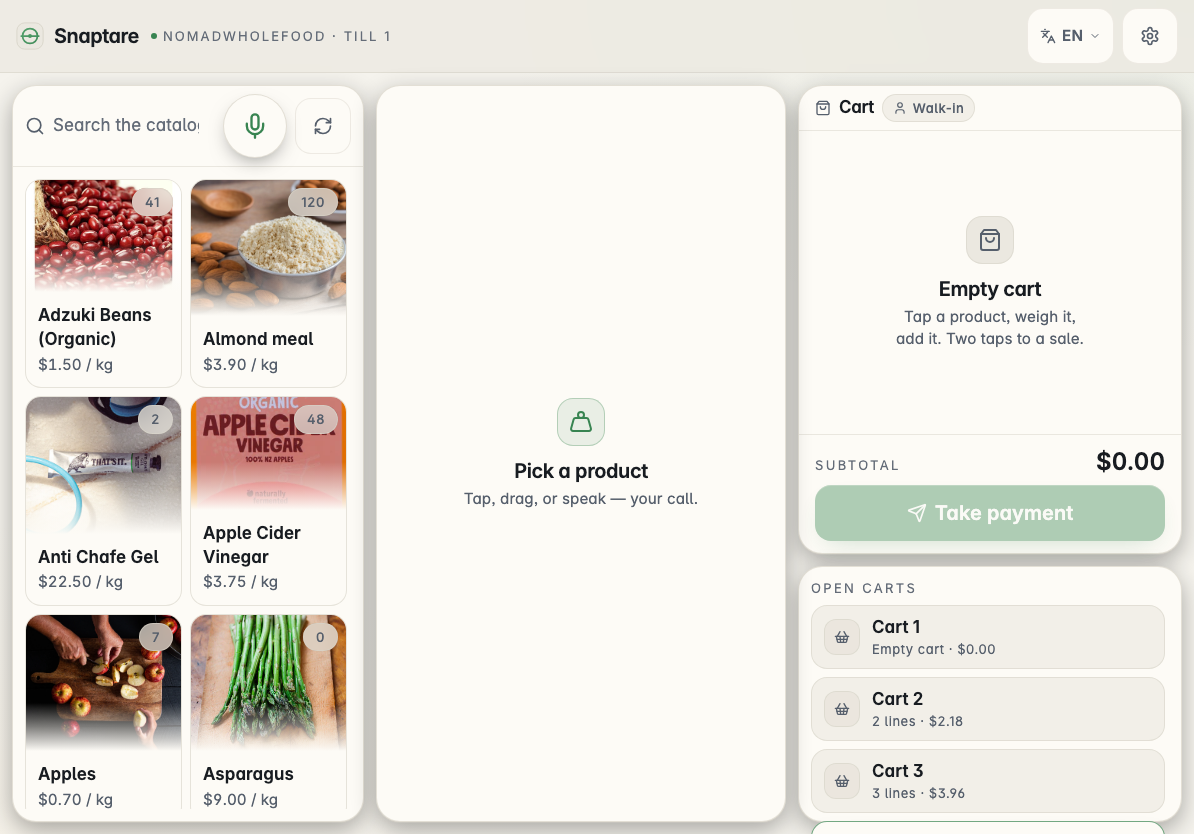This screenshot has height=834, width=1194.
Task: Open the EN language dropdown
Action: (1070, 36)
